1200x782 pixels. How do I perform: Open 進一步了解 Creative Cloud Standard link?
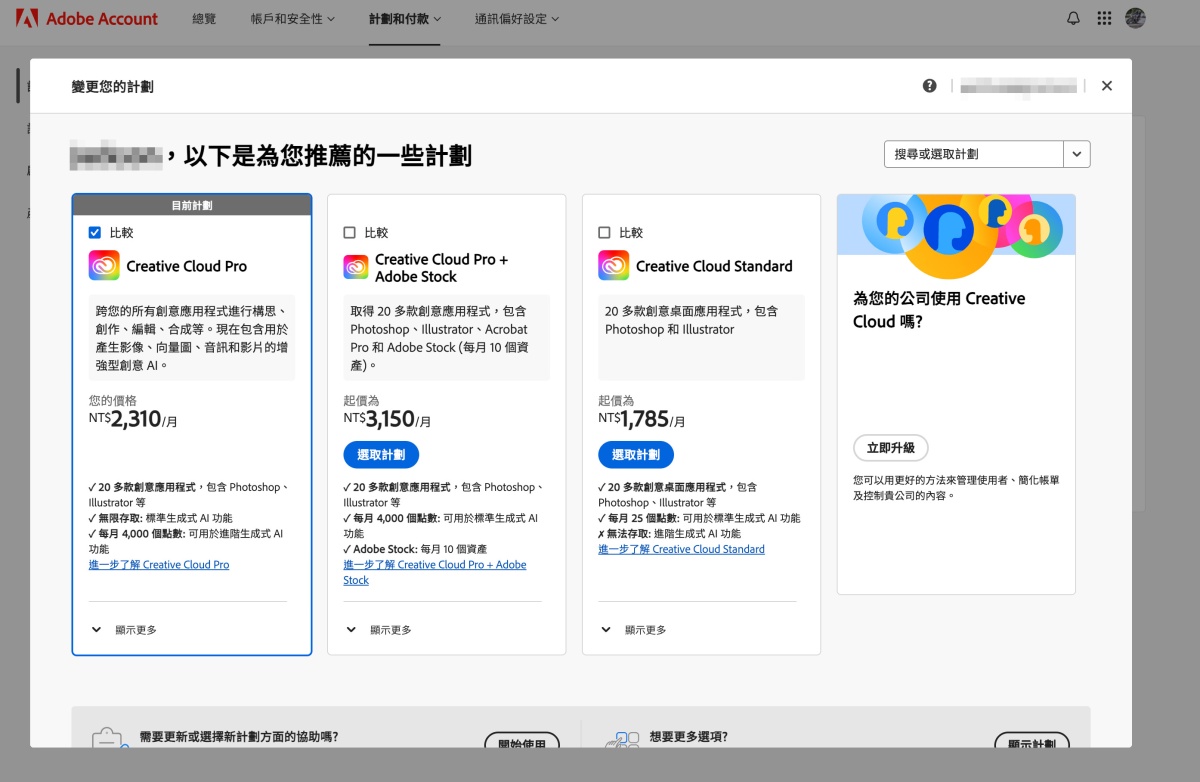pyautogui.click(x=681, y=549)
